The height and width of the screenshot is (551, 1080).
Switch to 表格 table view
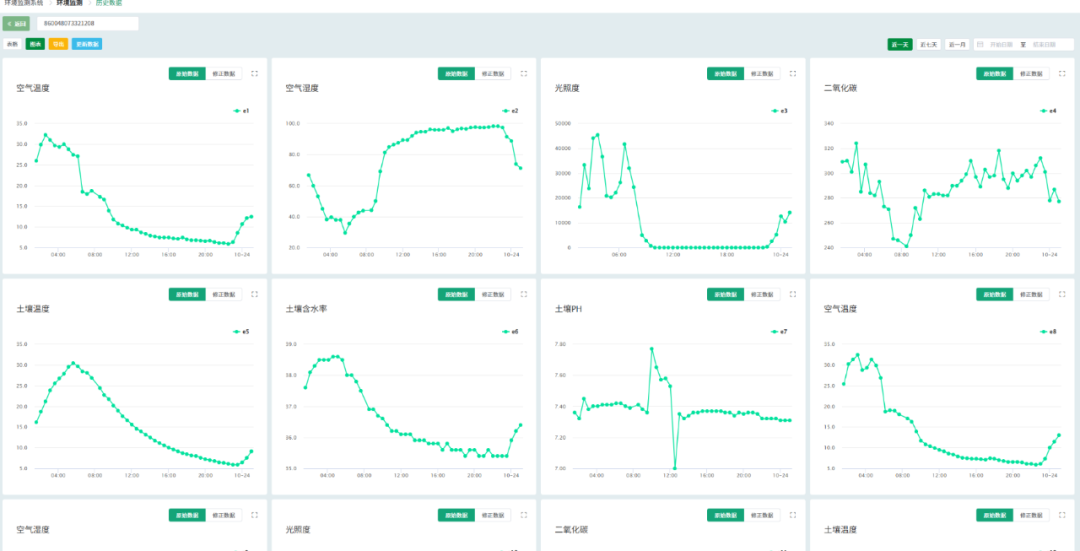tap(12, 44)
